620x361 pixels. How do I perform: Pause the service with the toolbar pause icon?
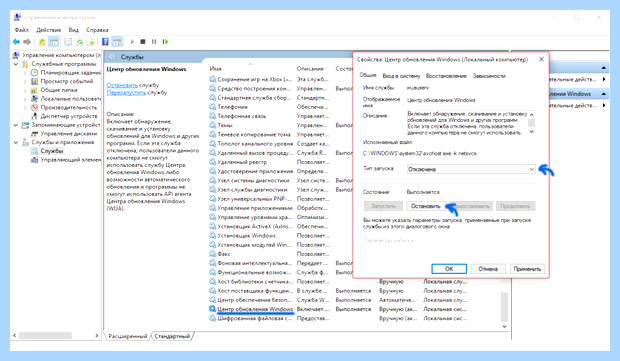(x=154, y=42)
